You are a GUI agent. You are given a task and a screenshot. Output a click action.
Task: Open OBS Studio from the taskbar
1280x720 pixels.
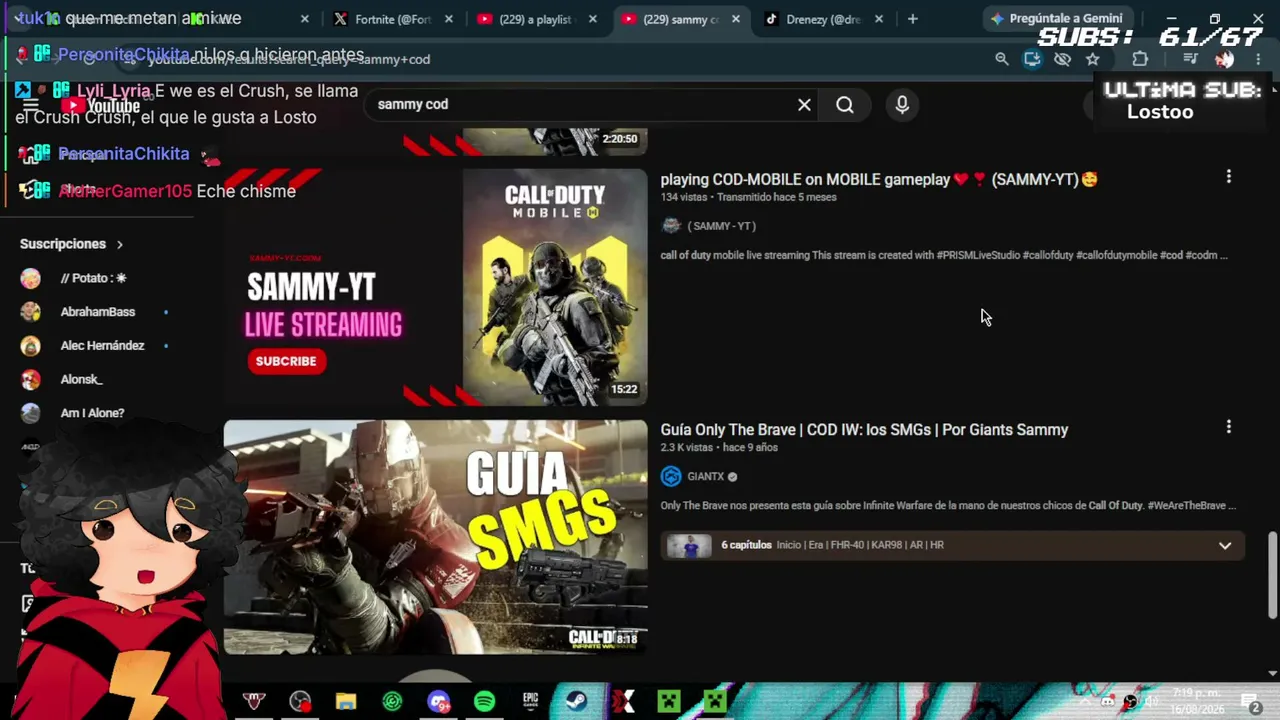point(300,702)
